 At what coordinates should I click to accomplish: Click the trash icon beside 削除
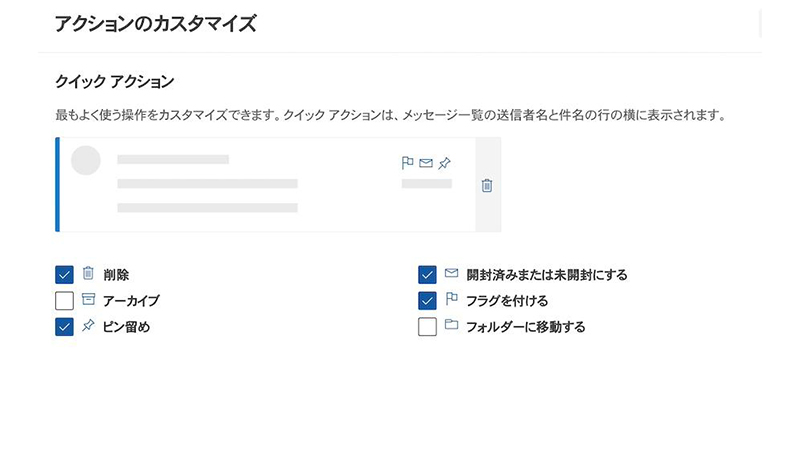88,274
